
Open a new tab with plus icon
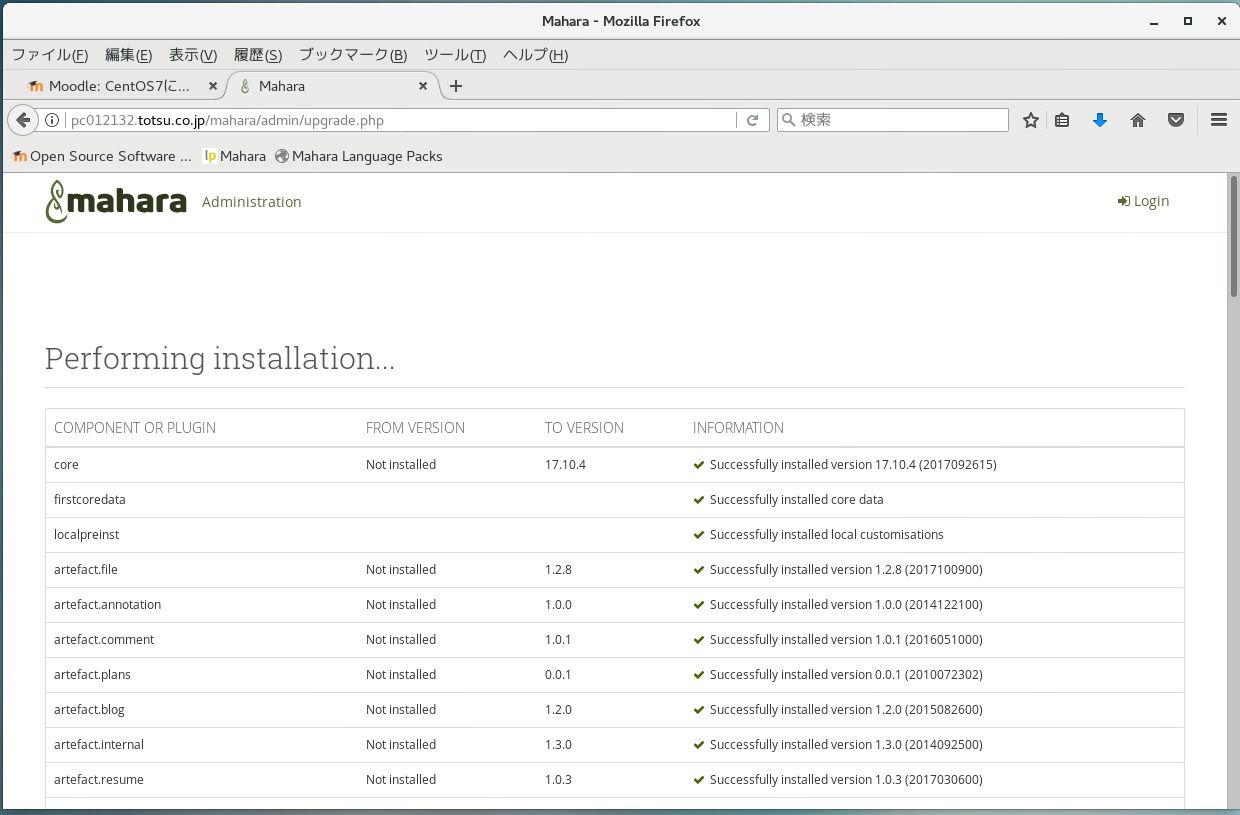click(456, 86)
